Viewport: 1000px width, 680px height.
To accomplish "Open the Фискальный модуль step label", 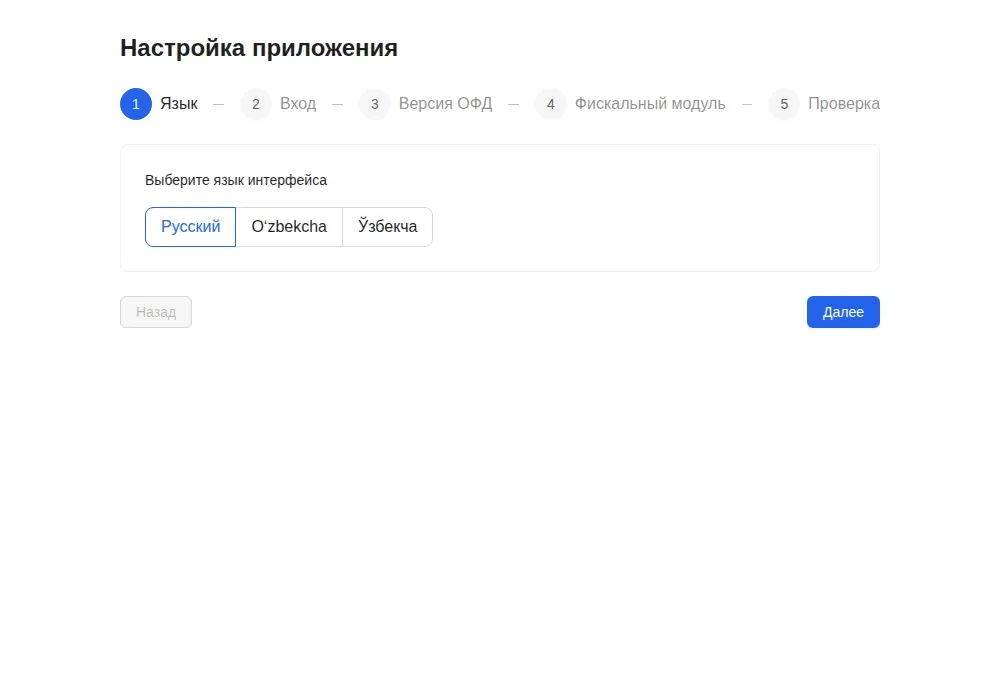I will click(650, 103).
